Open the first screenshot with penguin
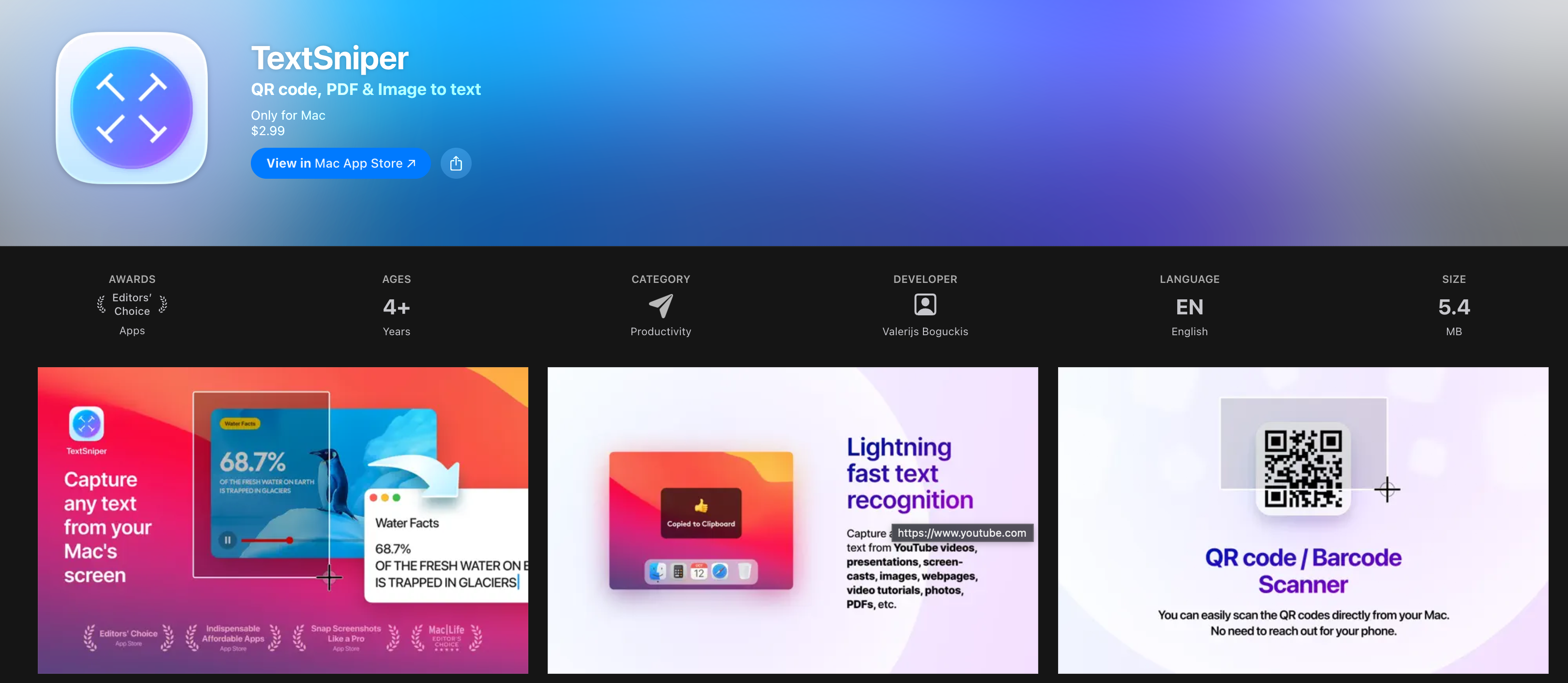Image resolution: width=1568 pixels, height=683 pixels. pos(282,520)
